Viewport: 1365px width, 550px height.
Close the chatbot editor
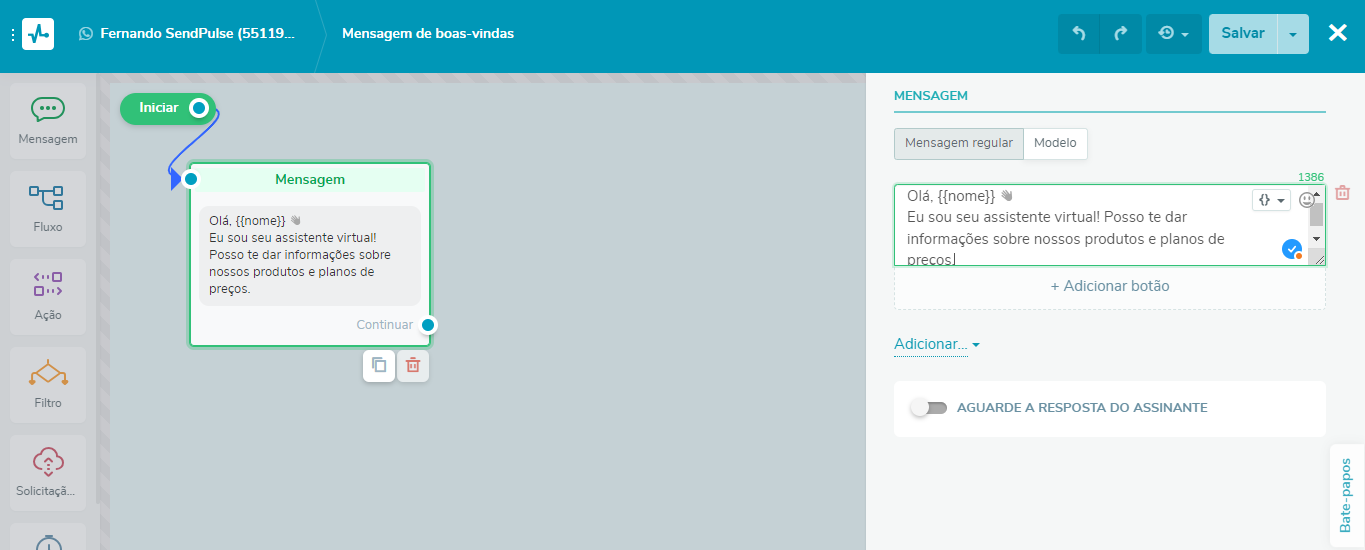click(1338, 33)
